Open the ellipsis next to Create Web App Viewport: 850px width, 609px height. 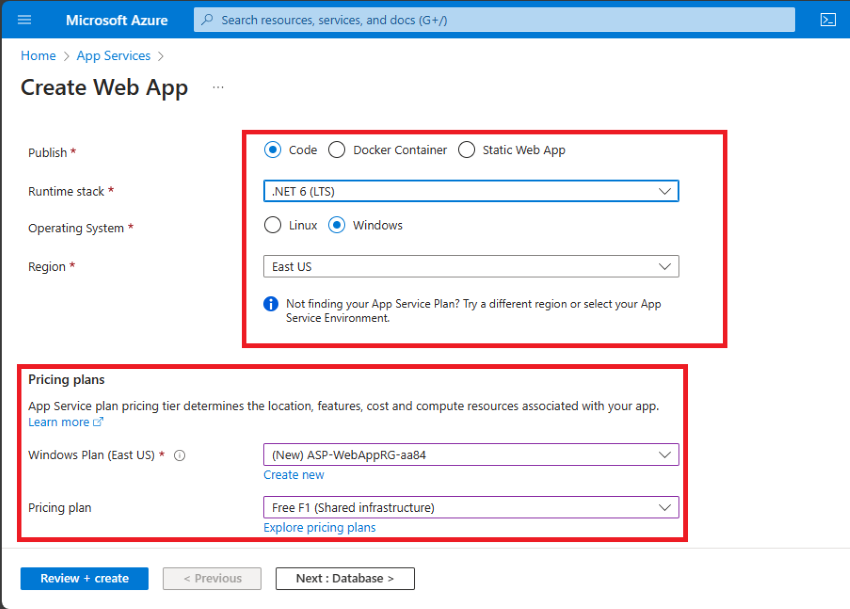point(218,88)
